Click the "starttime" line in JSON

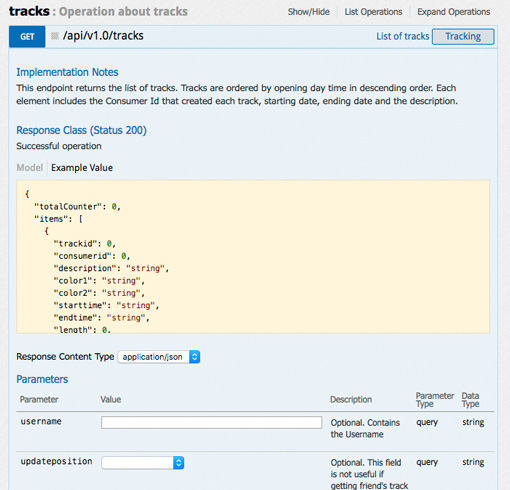click(x=106, y=305)
